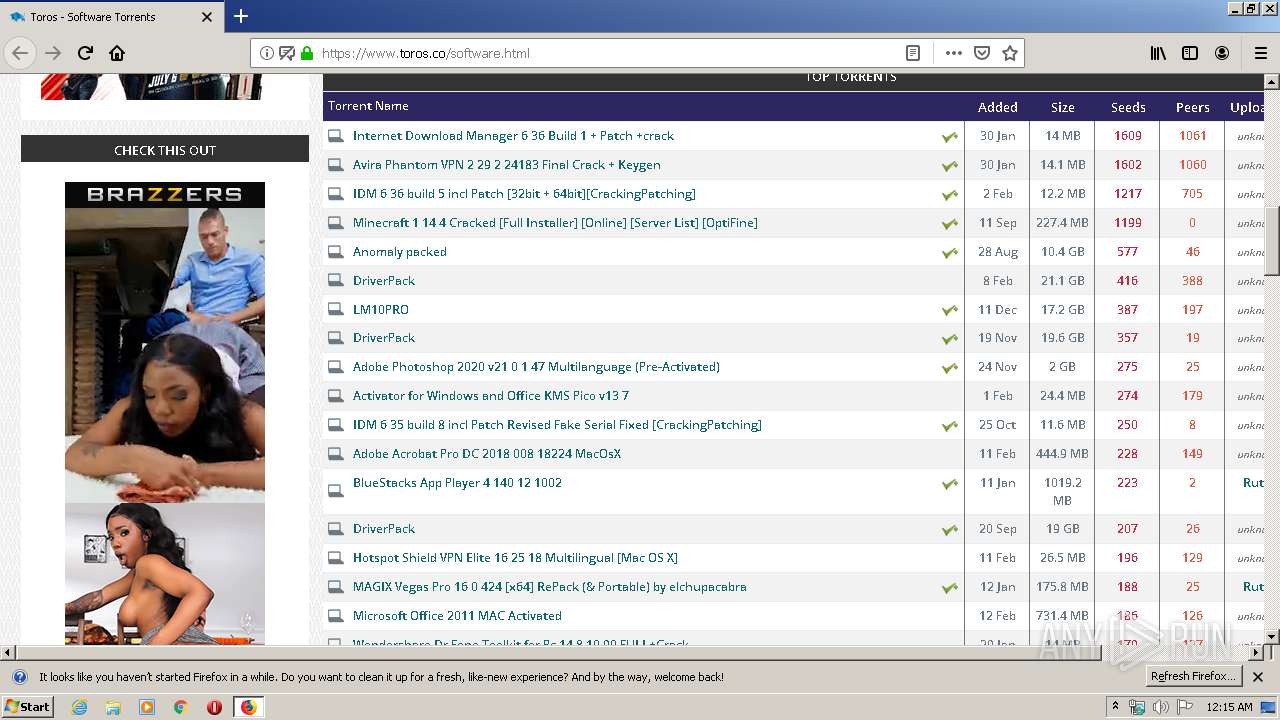Click the Added column header
Image resolution: width=1280 pixels, height=720 pixels.
click(x=998, y=107)
